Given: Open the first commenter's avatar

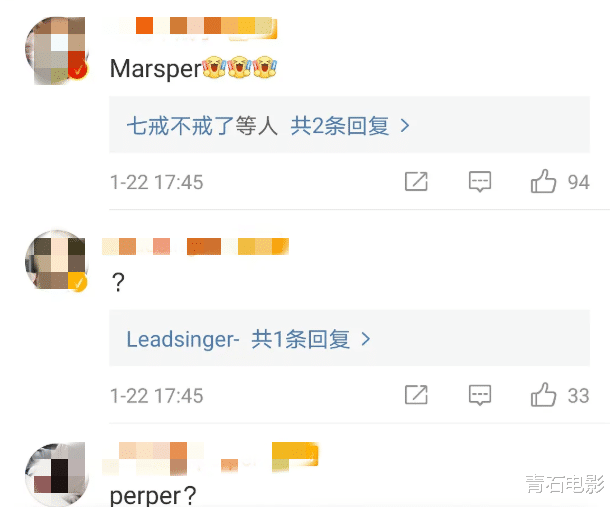Looking at the screenshot, I should click(x=57, y=50).
